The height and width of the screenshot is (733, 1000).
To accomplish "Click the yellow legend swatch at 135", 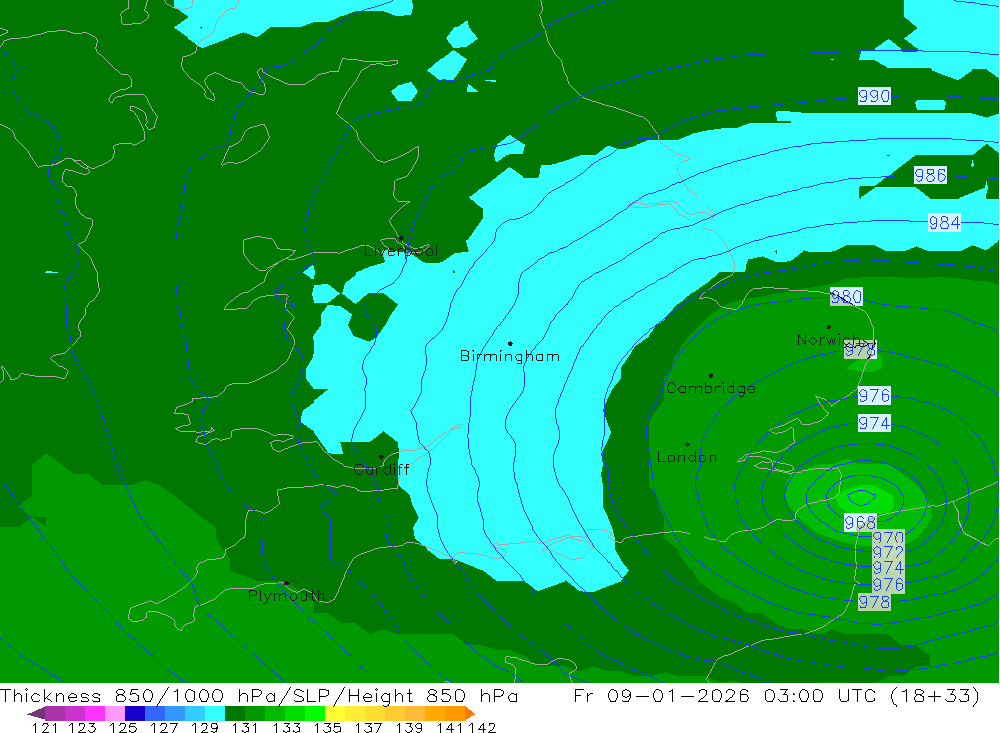I will coord(335,713).
